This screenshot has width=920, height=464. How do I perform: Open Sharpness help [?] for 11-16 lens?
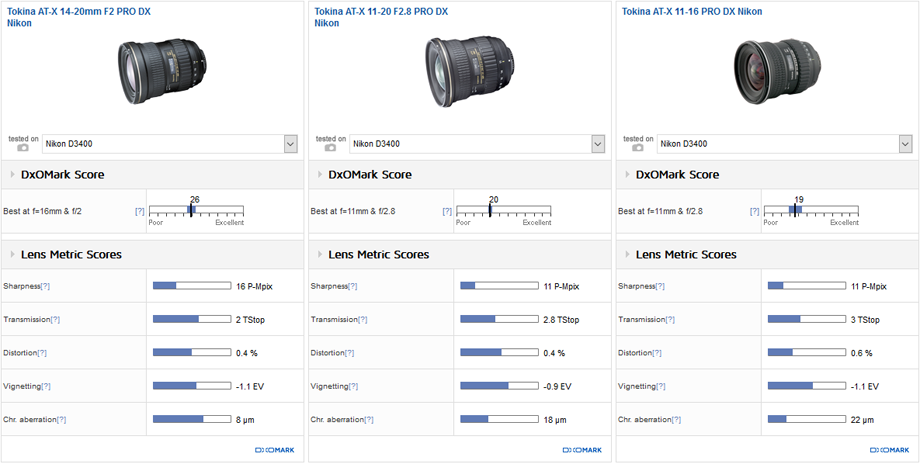point(660,286)
